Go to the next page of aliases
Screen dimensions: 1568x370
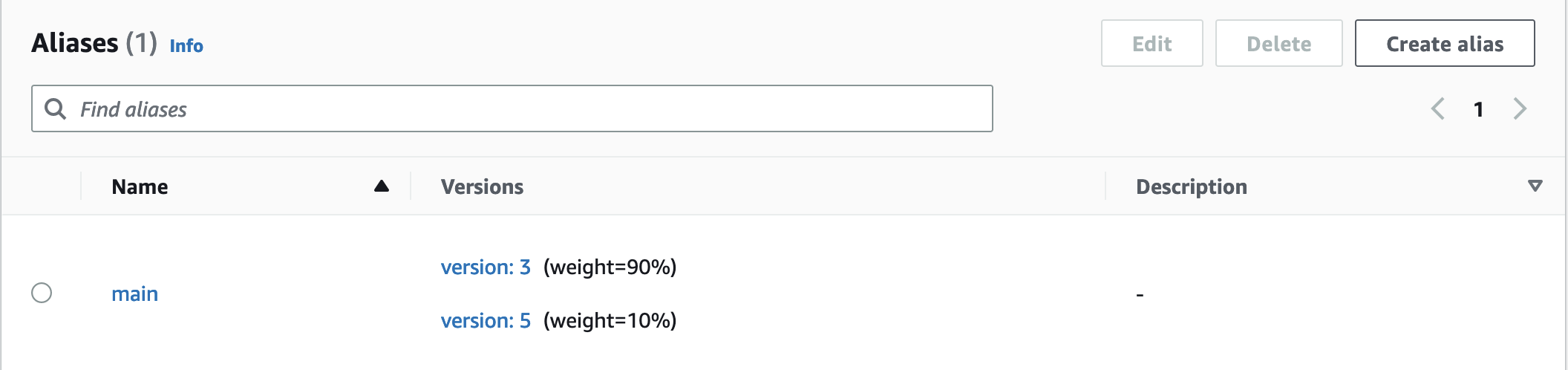tap(1520, 109)
